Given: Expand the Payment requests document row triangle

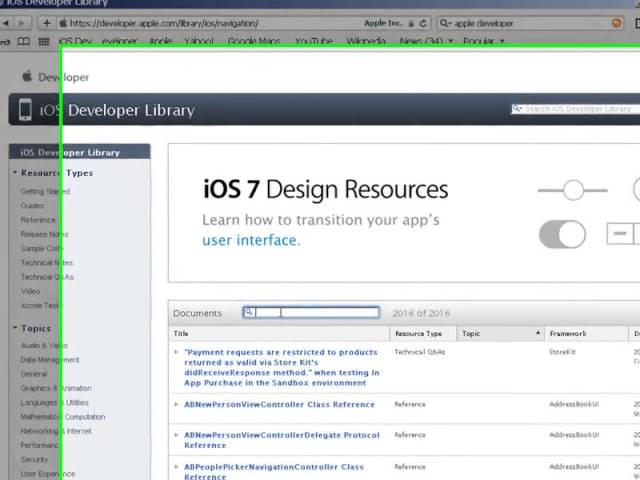Looking at the screenshot, I should click(176, 352).
